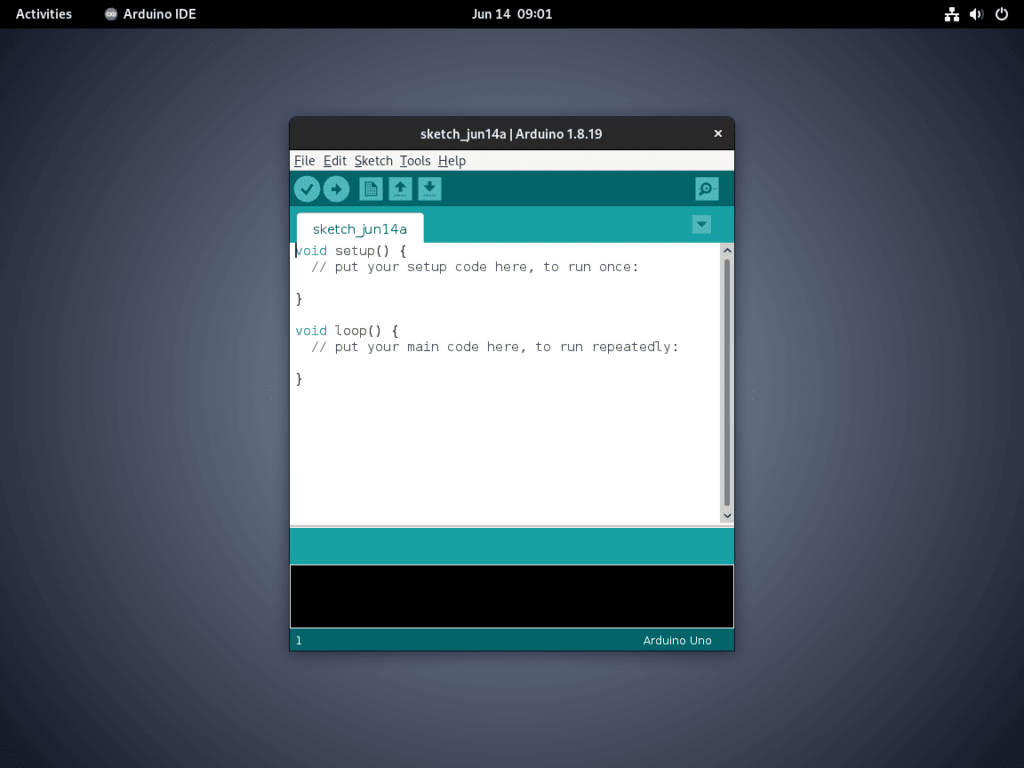The height and width of the screenshot is (768, 1024).
Task: Open the File menu
Action: tap(304, 160)
